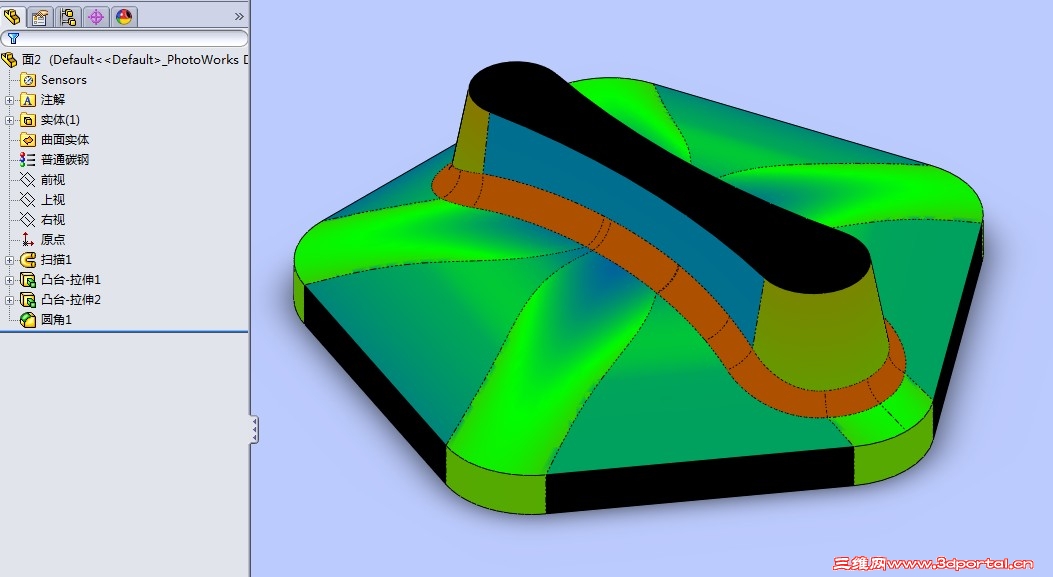The image size is (1053, 577).
Task: Click the 扫描1 sweep feature icon
Action: [x=28, y=259]
